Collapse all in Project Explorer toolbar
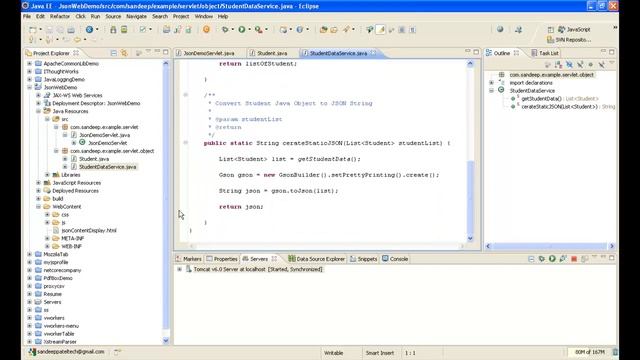Viewport: 640px width, 360px height. click(113, 53)
